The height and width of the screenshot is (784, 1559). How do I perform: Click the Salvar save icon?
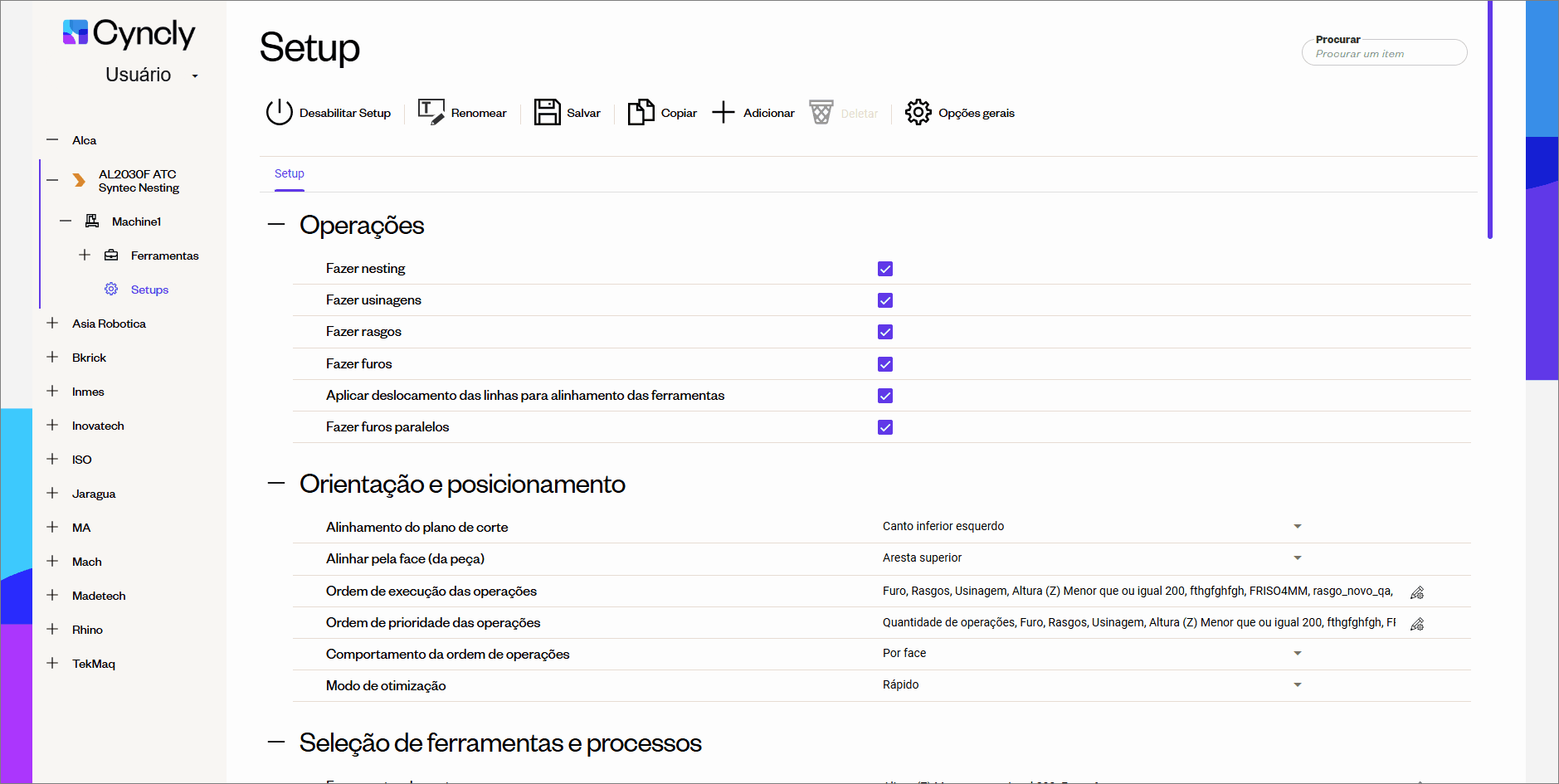(x=547, y=111)
